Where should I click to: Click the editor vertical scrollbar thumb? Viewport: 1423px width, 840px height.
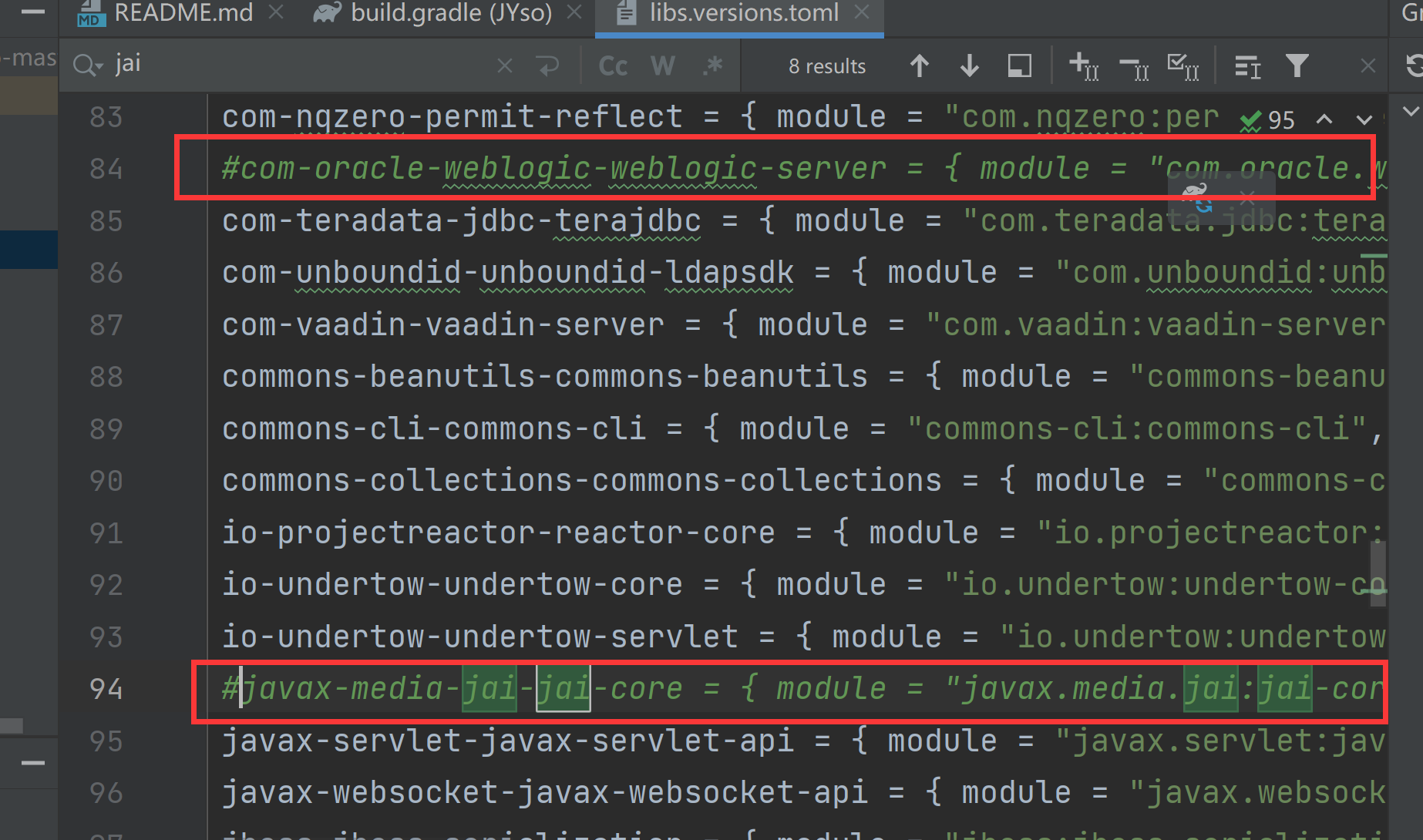[1378, 573]
